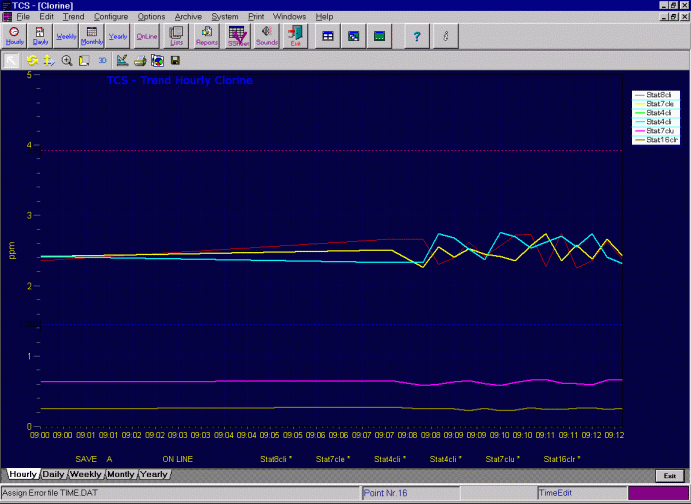Click Stat7clu magenta legend entry
This screenshot has width=691, height=504.
click(656, 131)
